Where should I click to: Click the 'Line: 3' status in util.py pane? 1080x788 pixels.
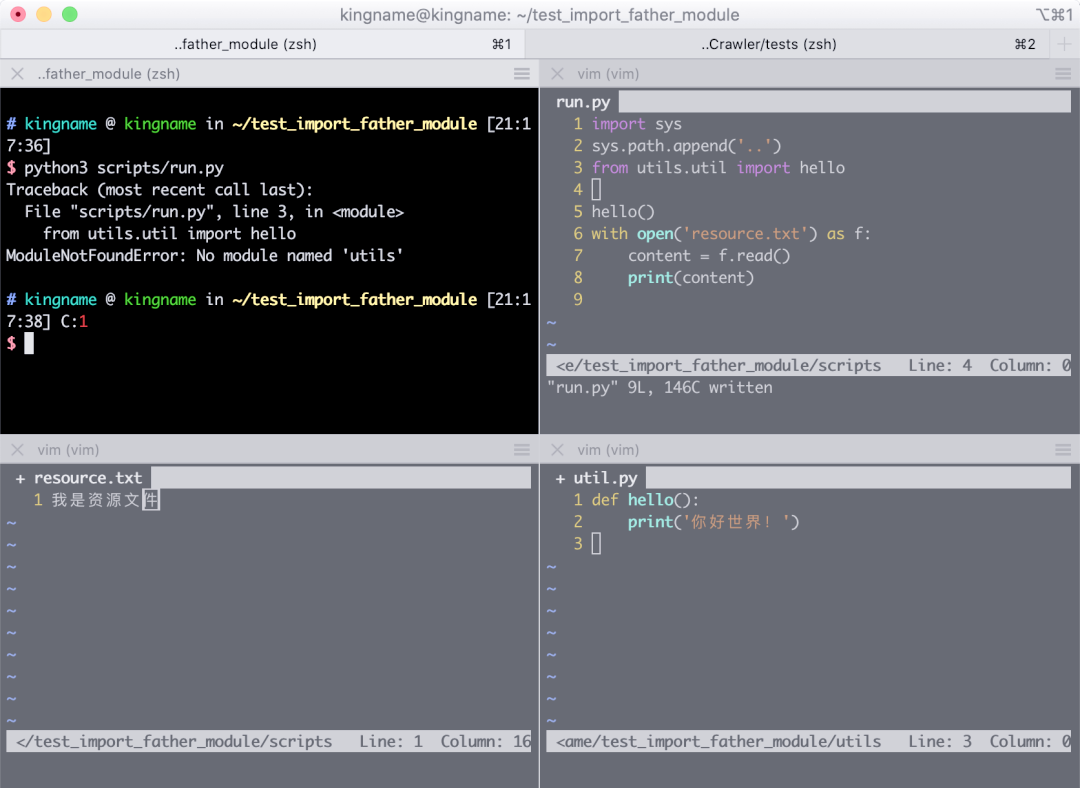click(940, 742)
